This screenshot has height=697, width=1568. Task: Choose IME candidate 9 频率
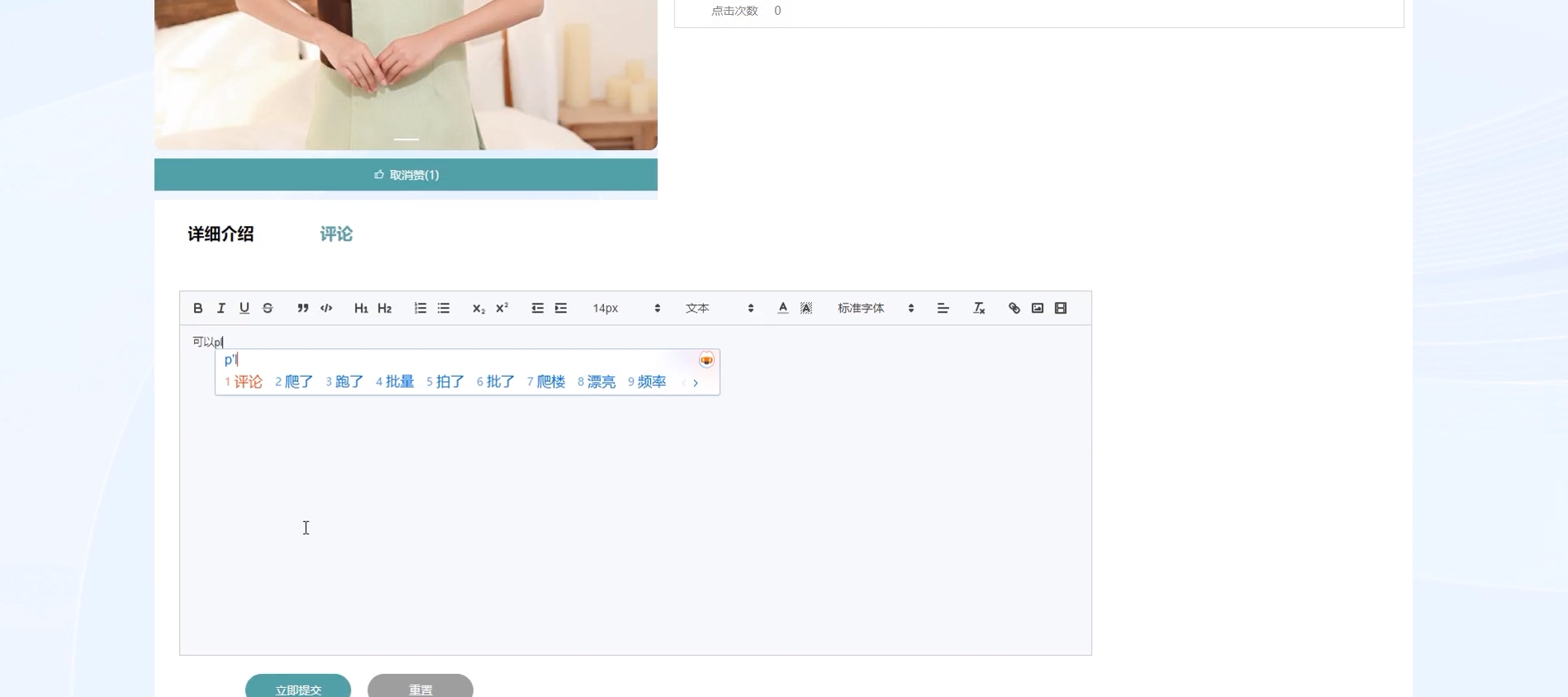[647, 382]
